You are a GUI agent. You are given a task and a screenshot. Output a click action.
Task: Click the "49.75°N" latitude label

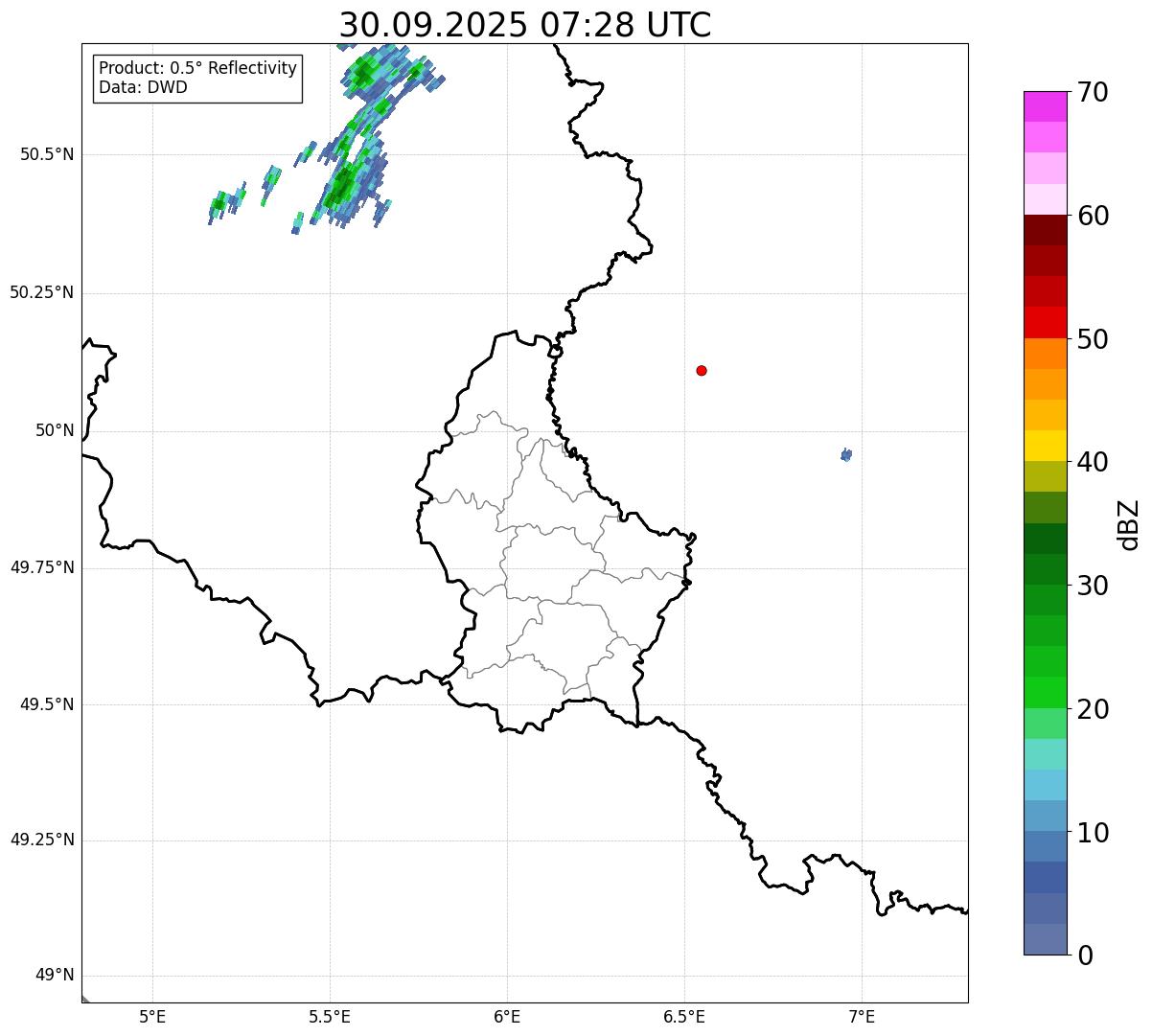(41, 567)
